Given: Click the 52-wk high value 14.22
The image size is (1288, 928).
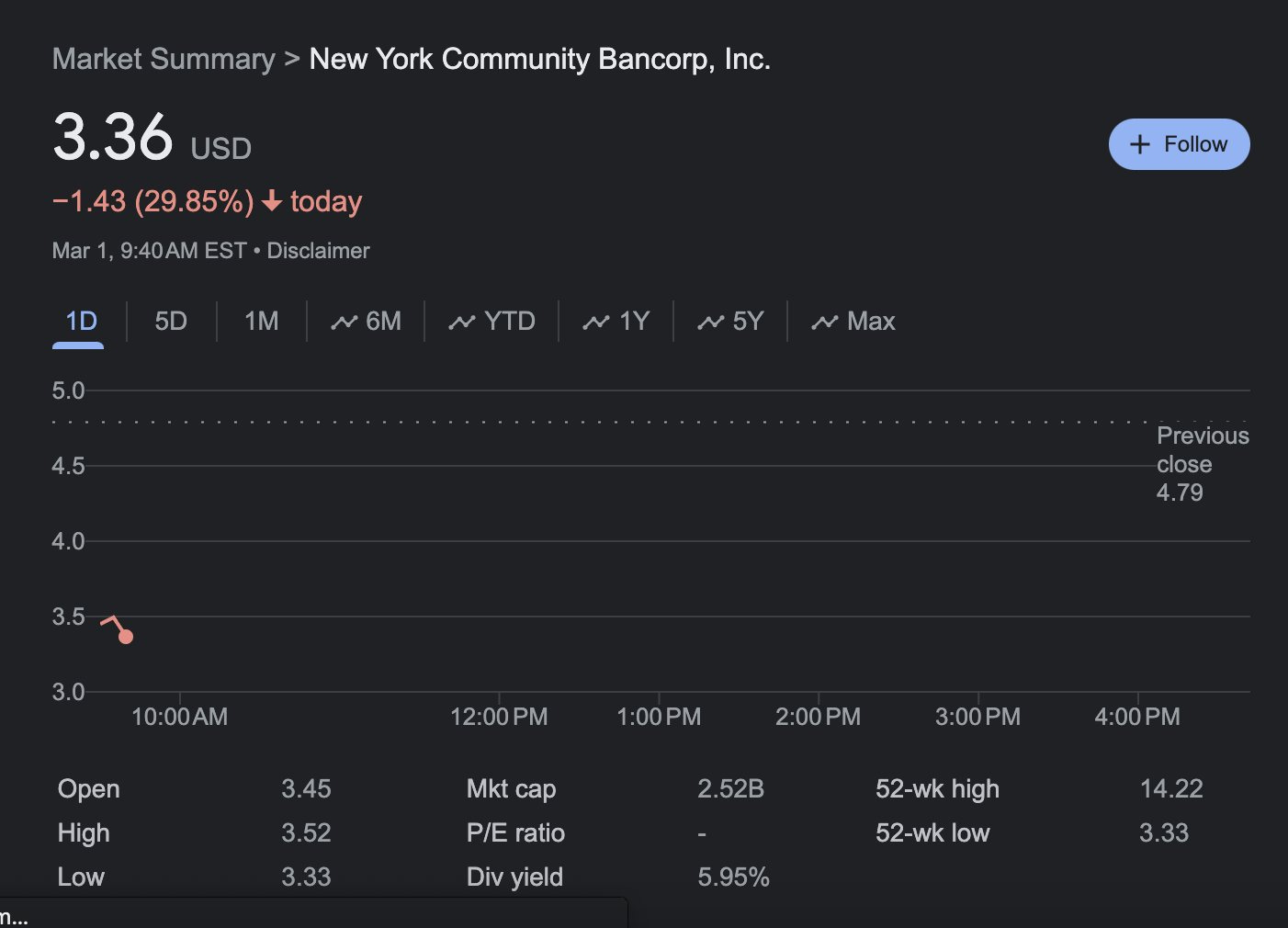Looking at the screenshot, I should click(x=1170, y=788).
